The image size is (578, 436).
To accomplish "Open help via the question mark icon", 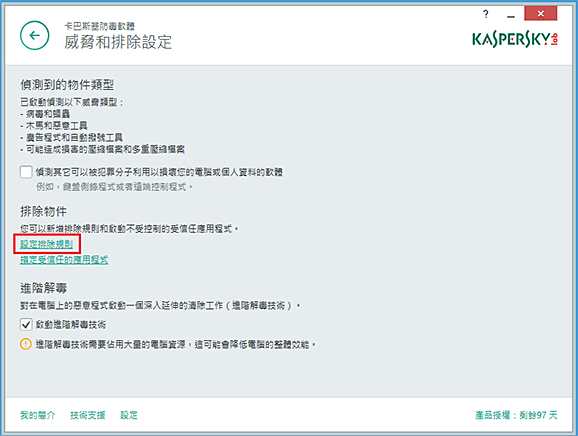I will tap(485, 14).
